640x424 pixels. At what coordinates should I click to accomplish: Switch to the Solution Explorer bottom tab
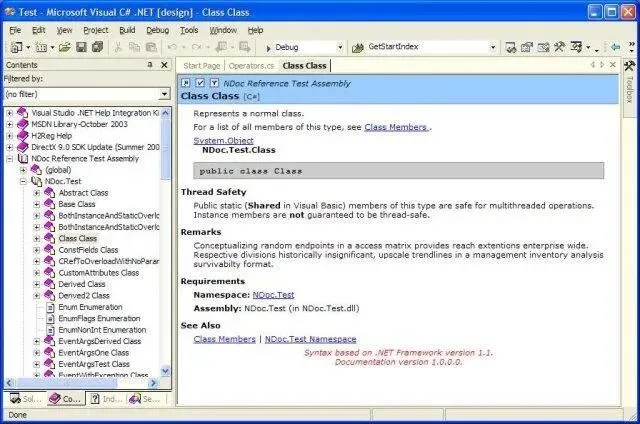pyautogui.click(x=25, y=399)
